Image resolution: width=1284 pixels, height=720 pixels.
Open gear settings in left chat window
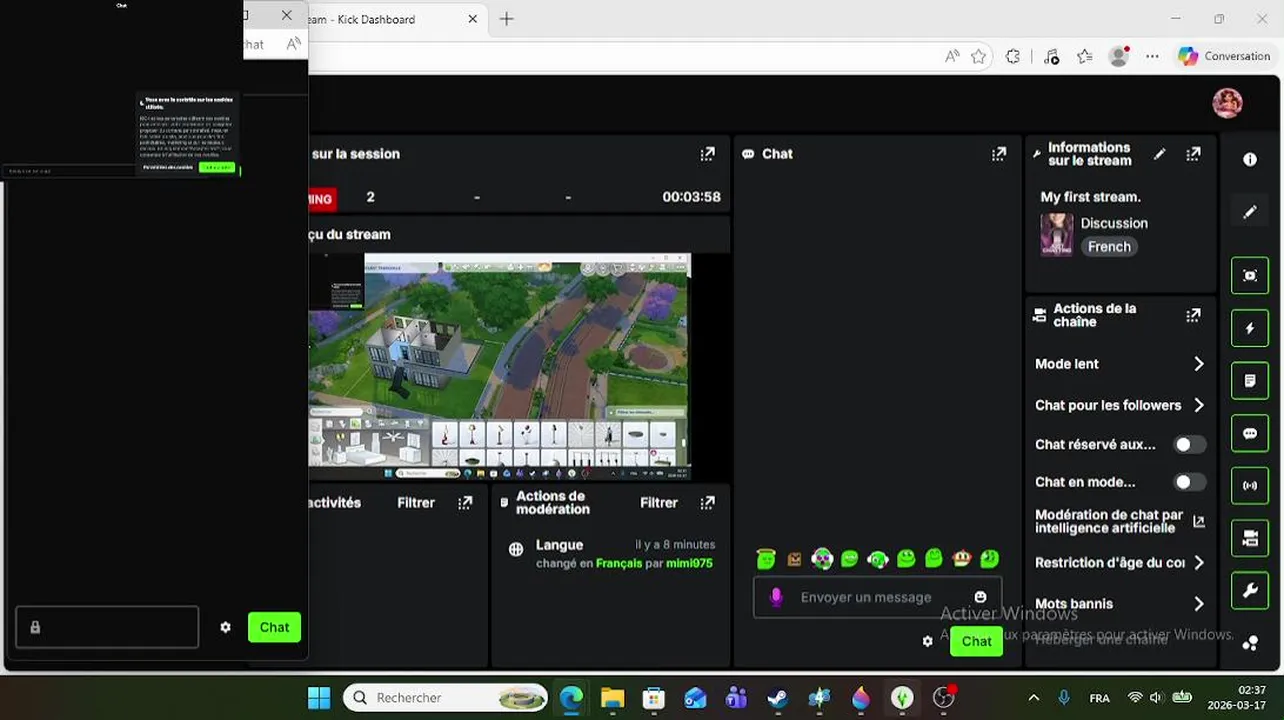225,627
